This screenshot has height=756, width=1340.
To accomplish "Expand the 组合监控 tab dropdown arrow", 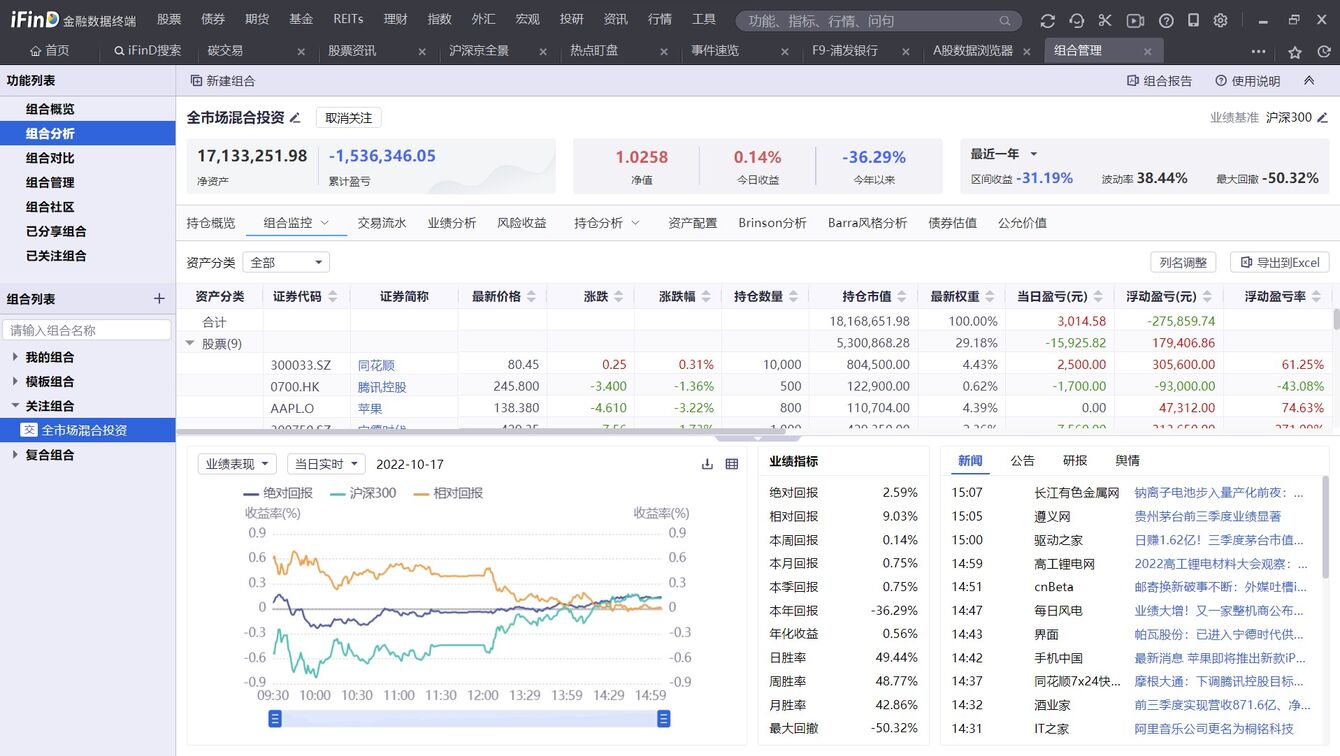I will [325, 223].
